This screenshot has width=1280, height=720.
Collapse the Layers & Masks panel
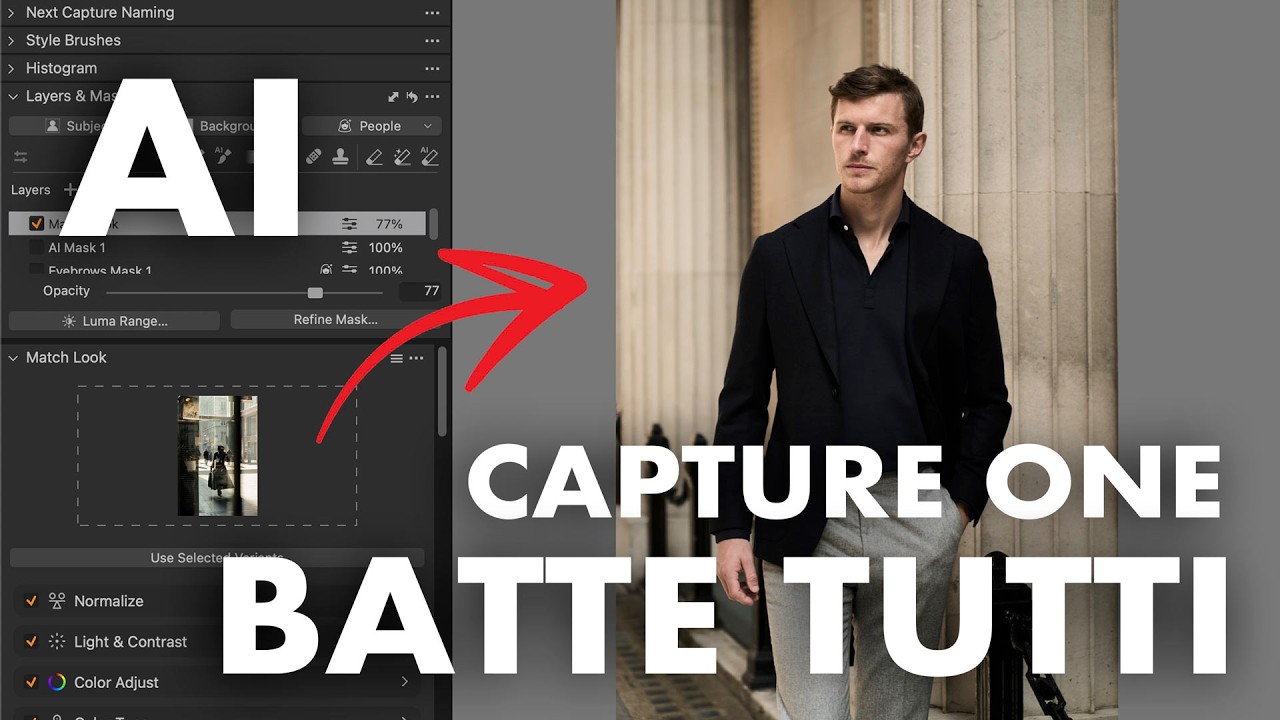pyautogui.click(x=13, y=97)
